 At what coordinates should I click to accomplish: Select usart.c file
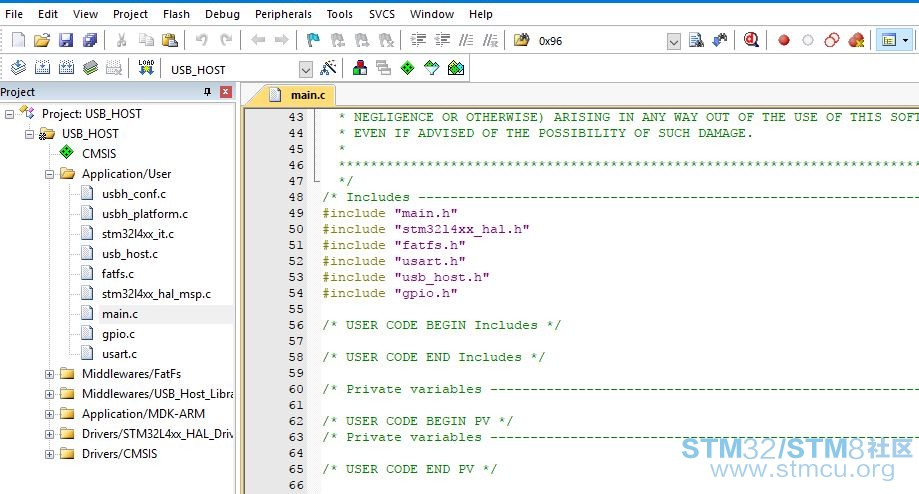pos(119,354)
